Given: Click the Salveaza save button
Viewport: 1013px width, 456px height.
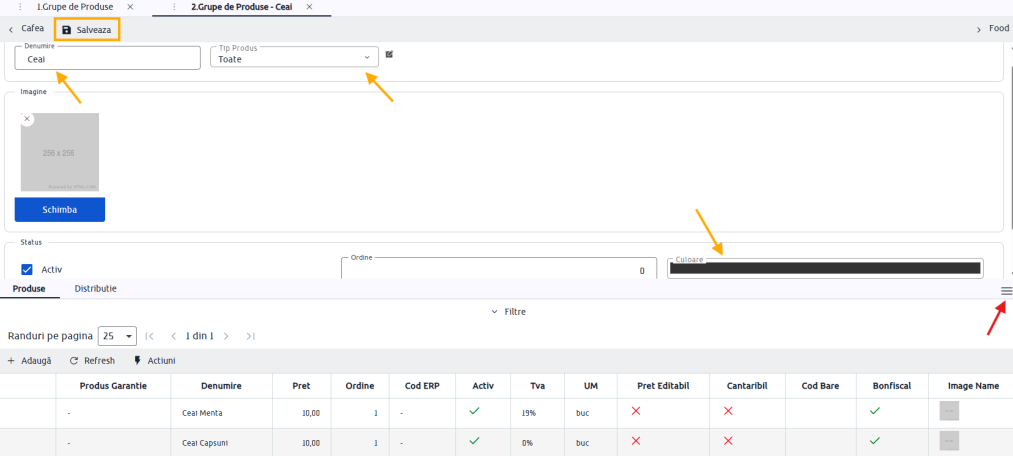Looking at the screenshot, I should (x=87, y=30).
